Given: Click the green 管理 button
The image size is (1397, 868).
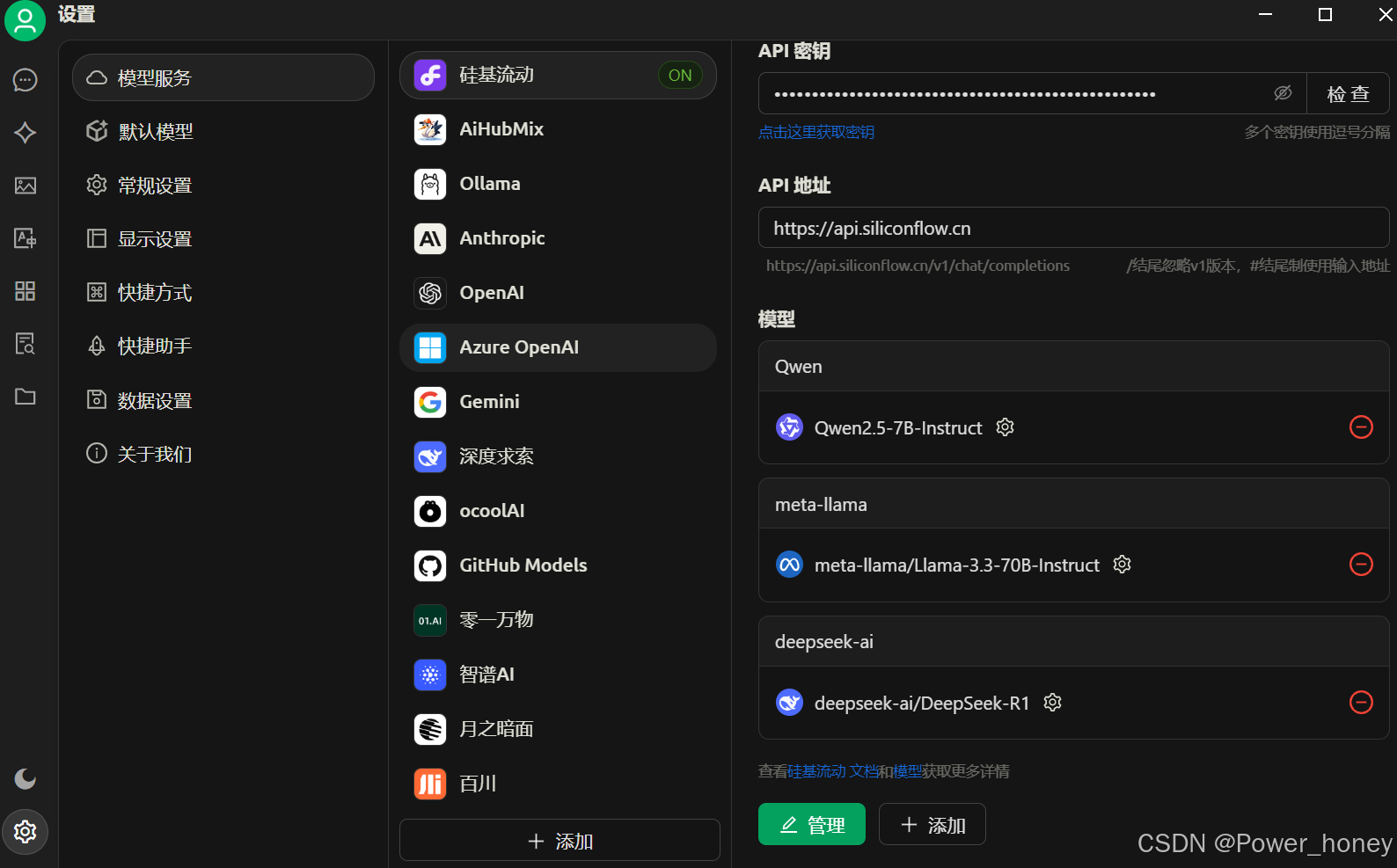Looking at the screenshot, I should (x=811, y=824).
